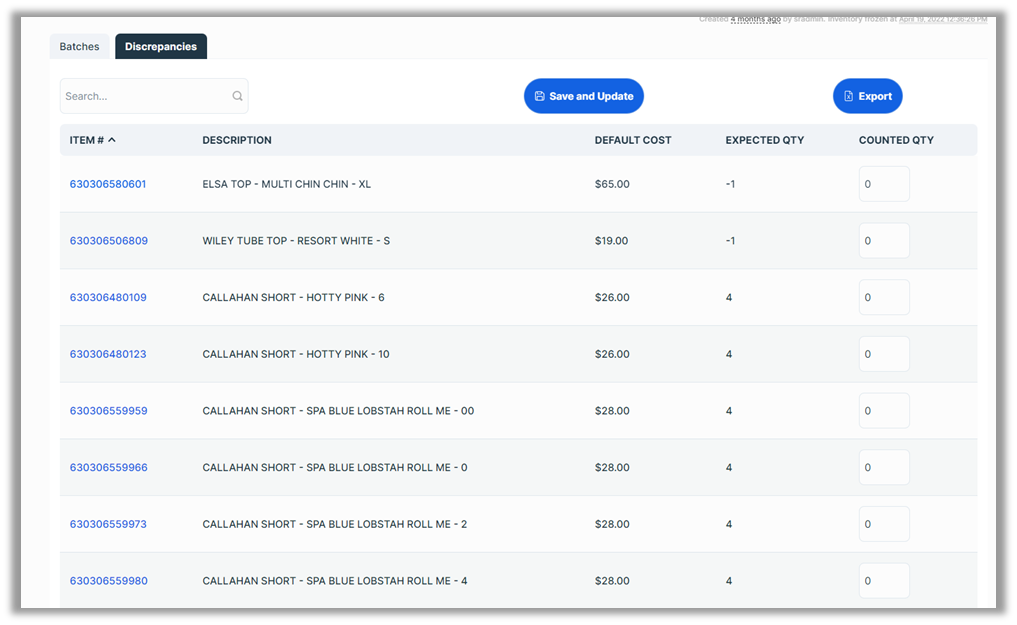Screen dimensions: 1017x625
Task: Sort by the Default Cost column header
Action: pyautogui.click(x=632, y=140)
